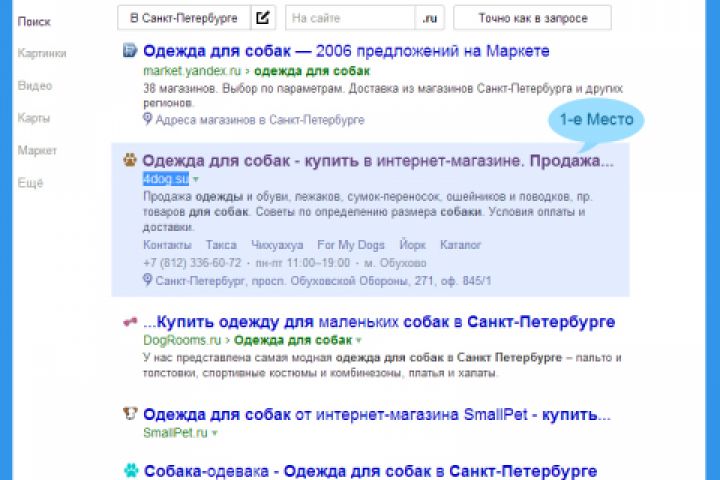The width and height of the screenshot is (720, 480).
Task: Open Маркет in the sidebar
Action: click(x=37, y=150)
